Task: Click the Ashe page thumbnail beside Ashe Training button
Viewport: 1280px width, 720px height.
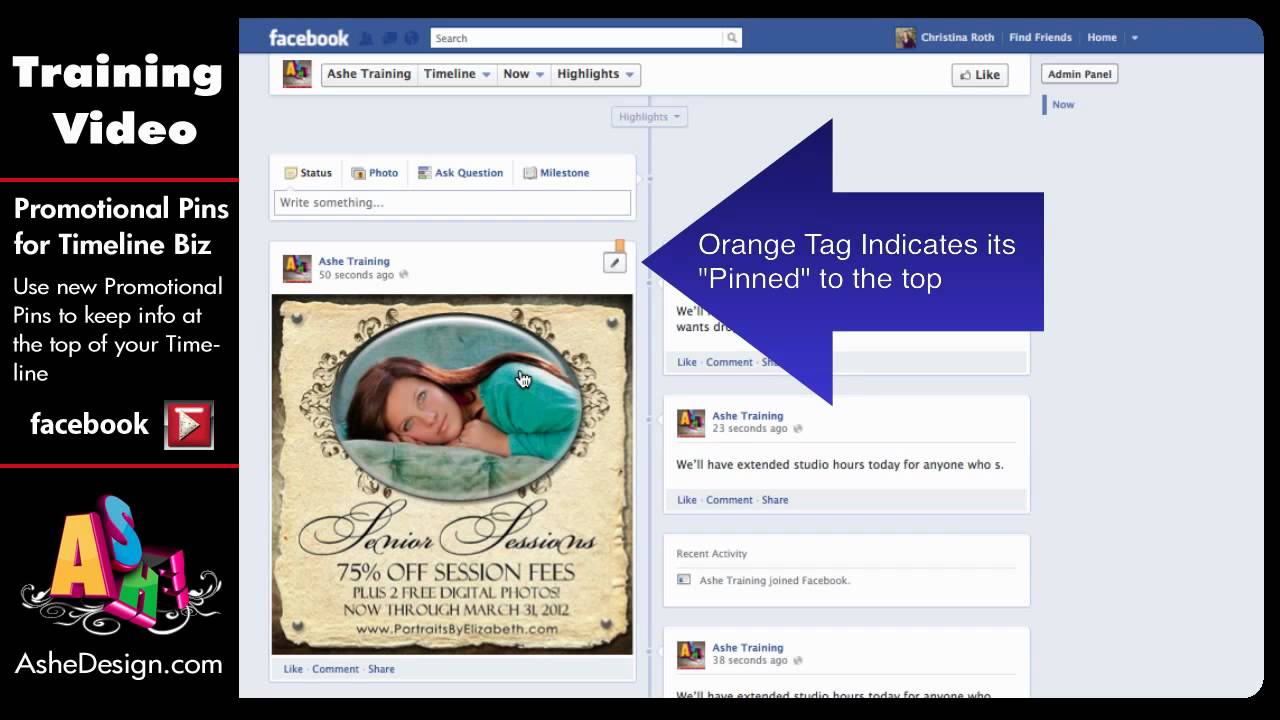Action: [x=297, y=74]
